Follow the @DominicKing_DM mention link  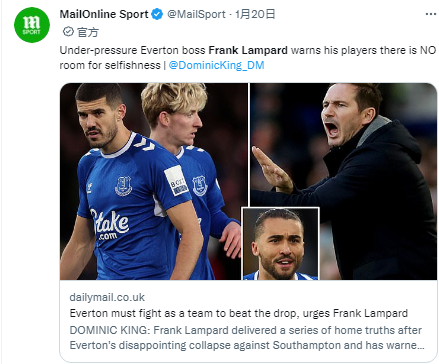[216, 65]
